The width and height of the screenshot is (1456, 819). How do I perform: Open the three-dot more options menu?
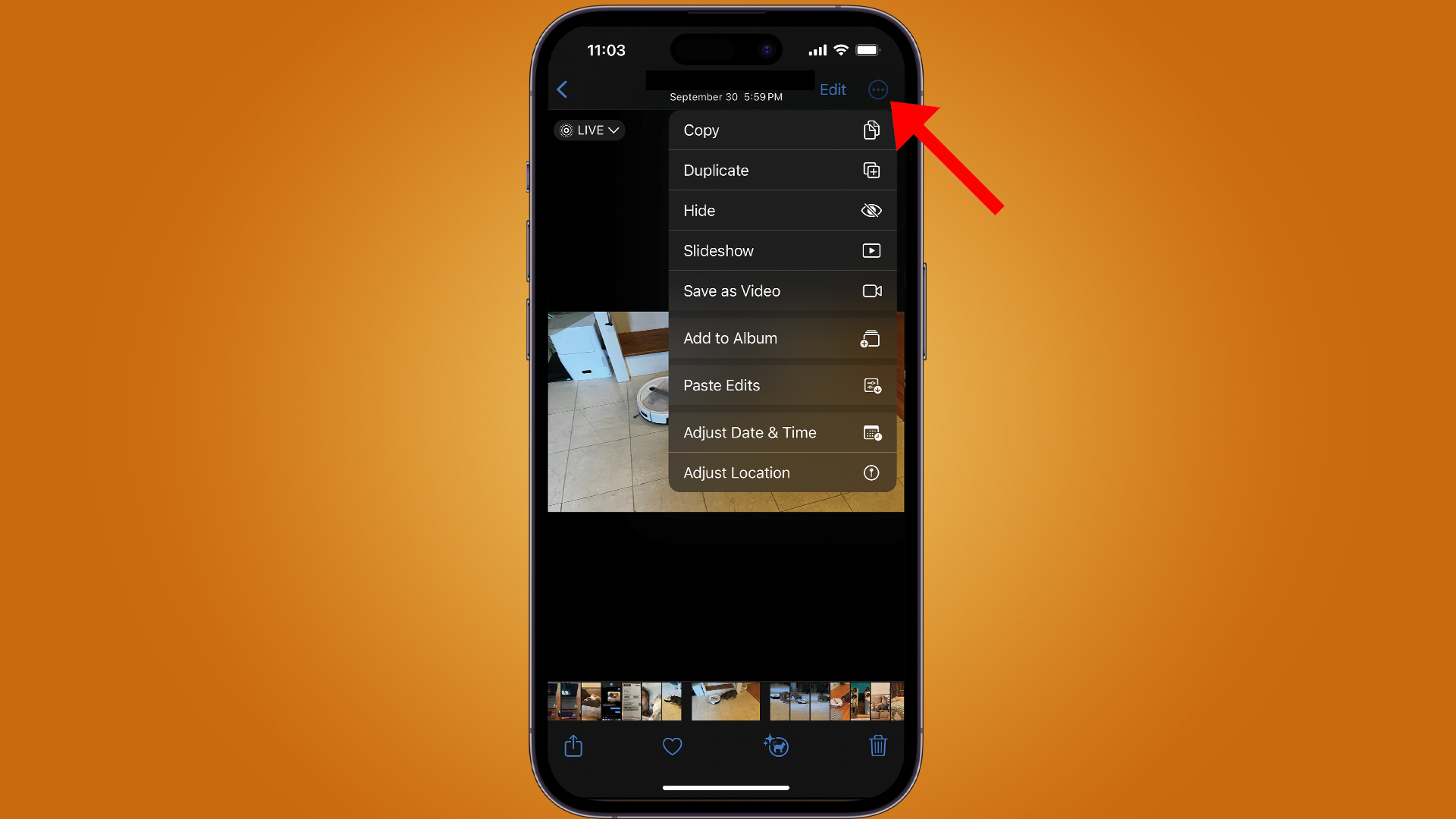[x=877, y=89]
